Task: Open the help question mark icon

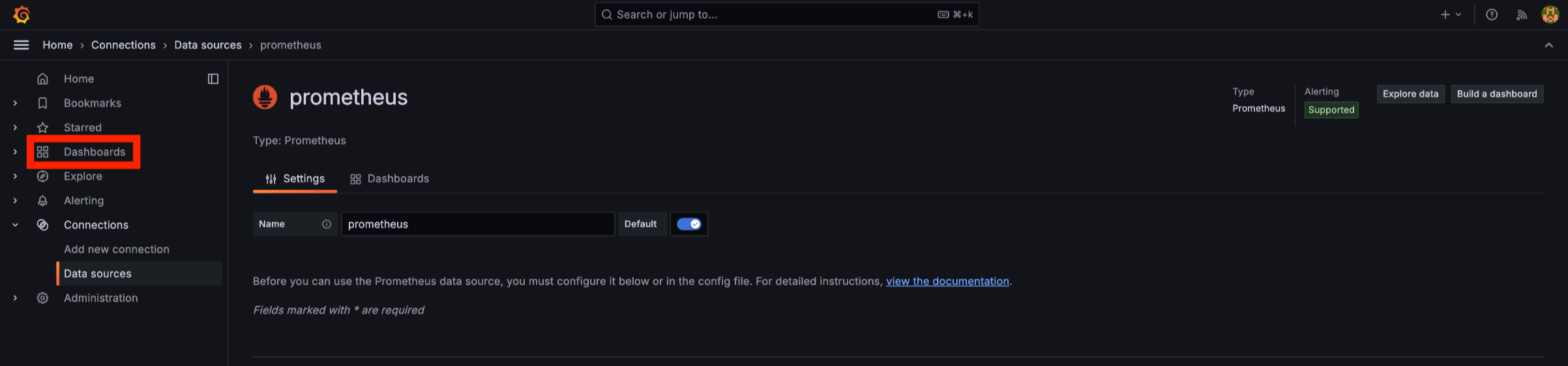Action: tap(1492, 14)
